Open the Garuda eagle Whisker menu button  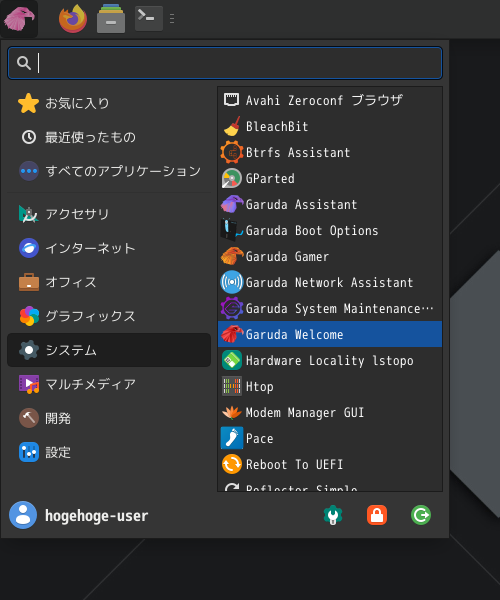point(19,18)
